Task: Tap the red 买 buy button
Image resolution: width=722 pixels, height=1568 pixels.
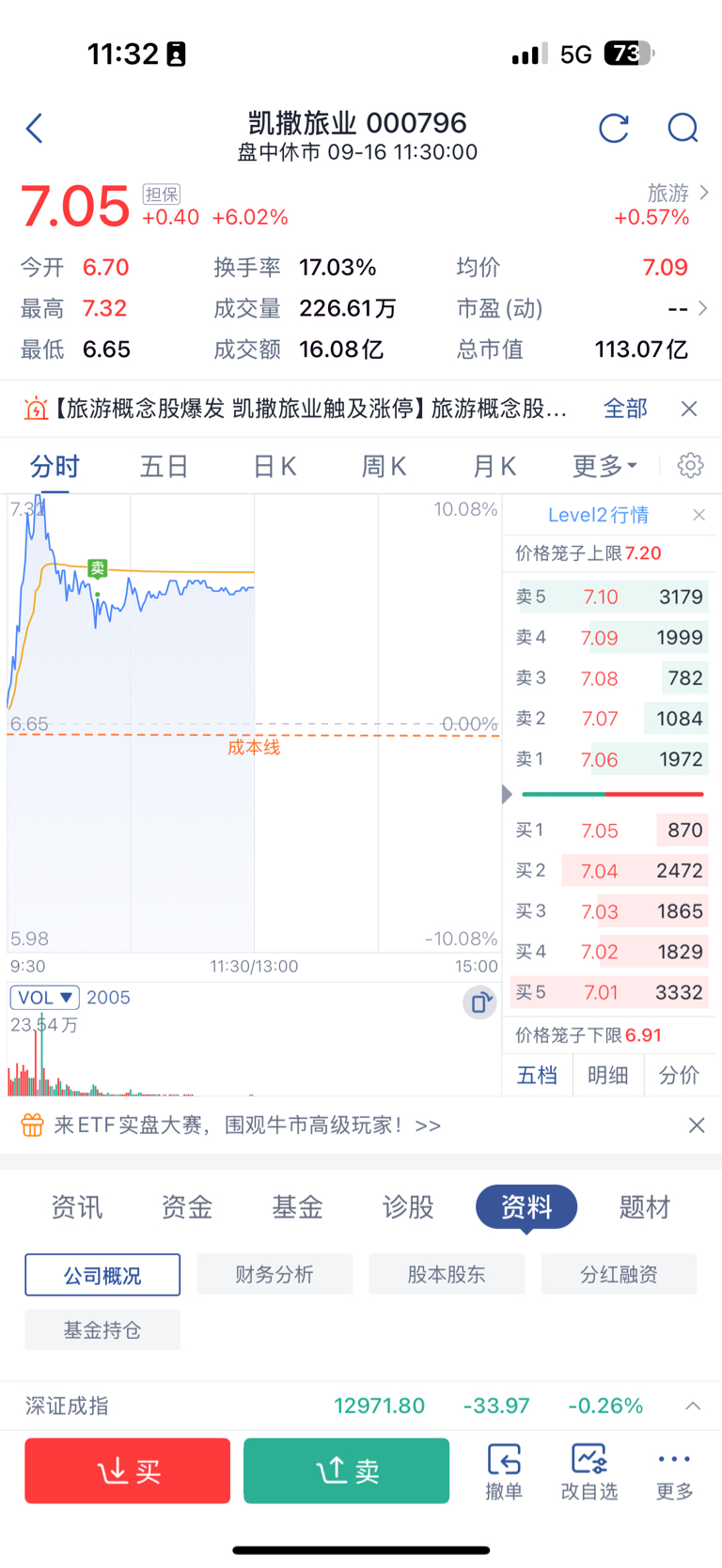Action: (x=128, y=1470)
